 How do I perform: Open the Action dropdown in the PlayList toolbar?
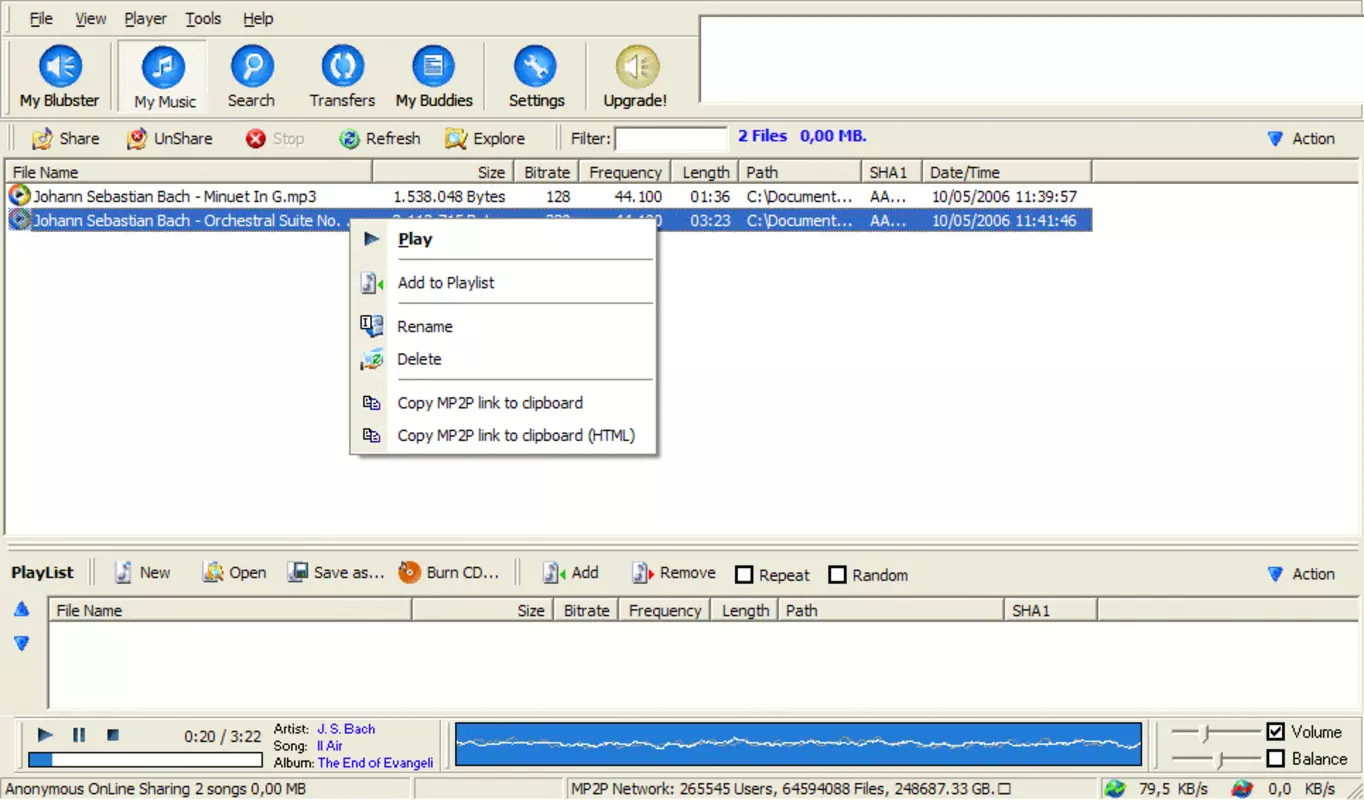(x=1301, y=574)
